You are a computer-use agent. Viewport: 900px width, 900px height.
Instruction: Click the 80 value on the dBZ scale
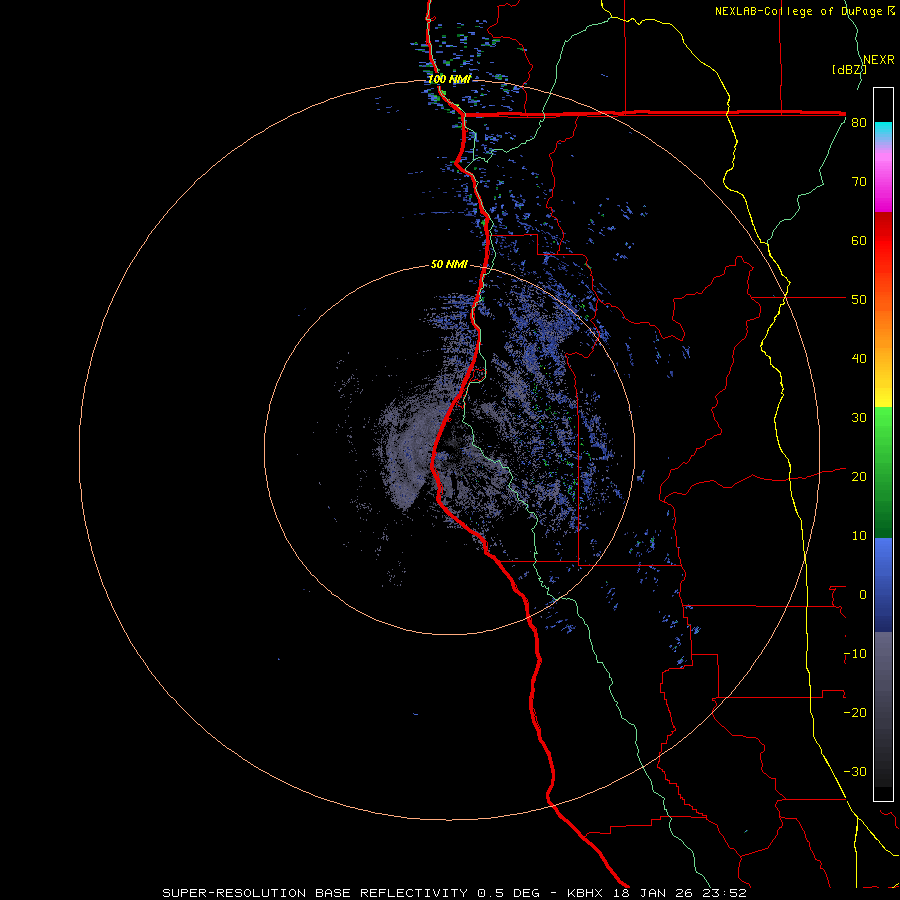(x=859, y=123)
